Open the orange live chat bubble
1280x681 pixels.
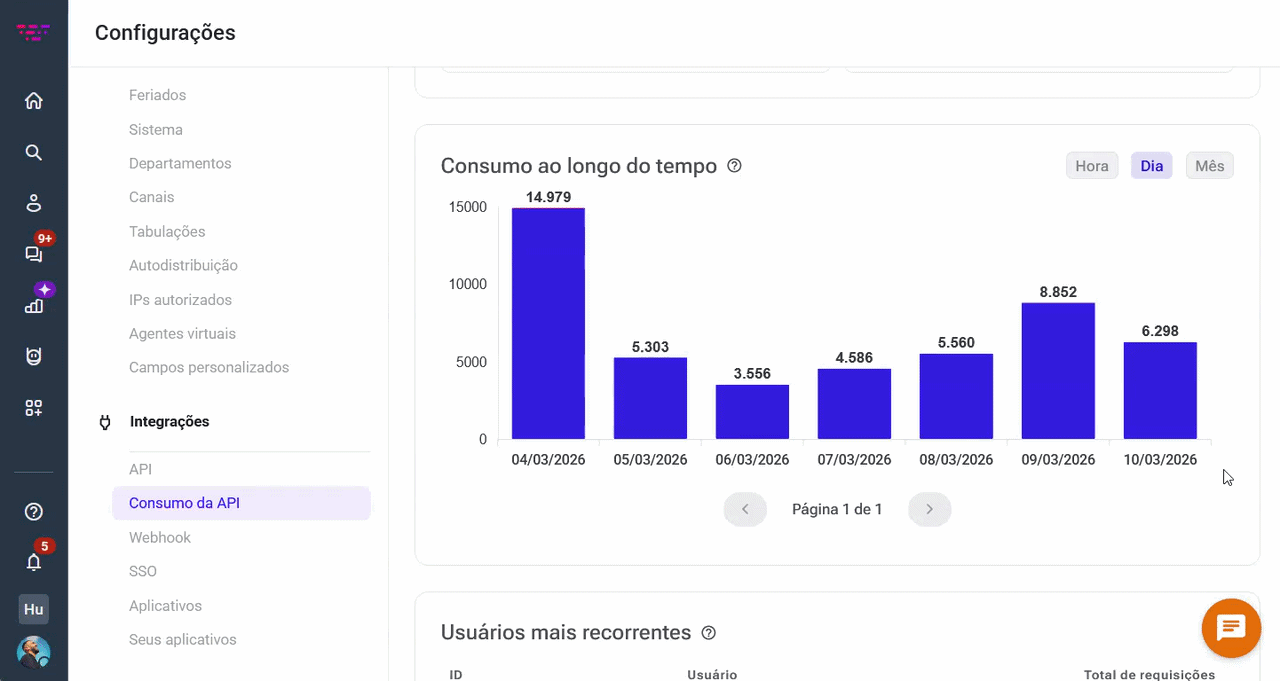(1231, 628)
